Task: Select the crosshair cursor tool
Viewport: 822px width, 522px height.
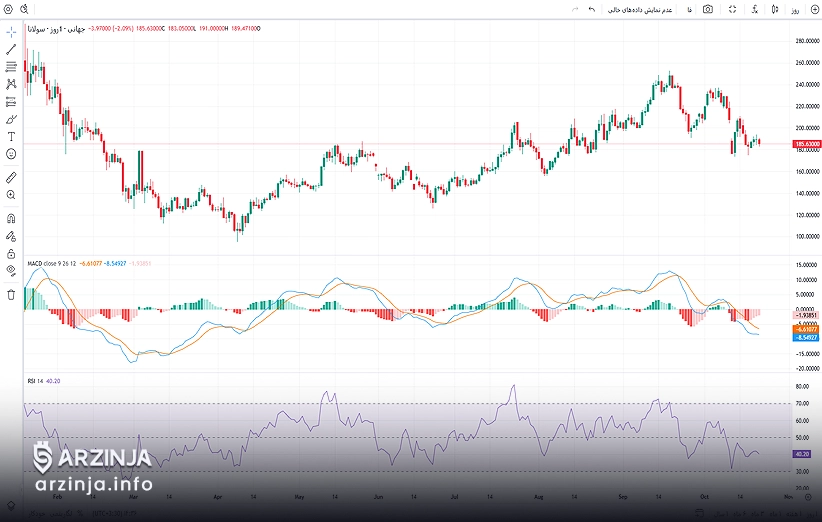Action: (x=11, y=31)
